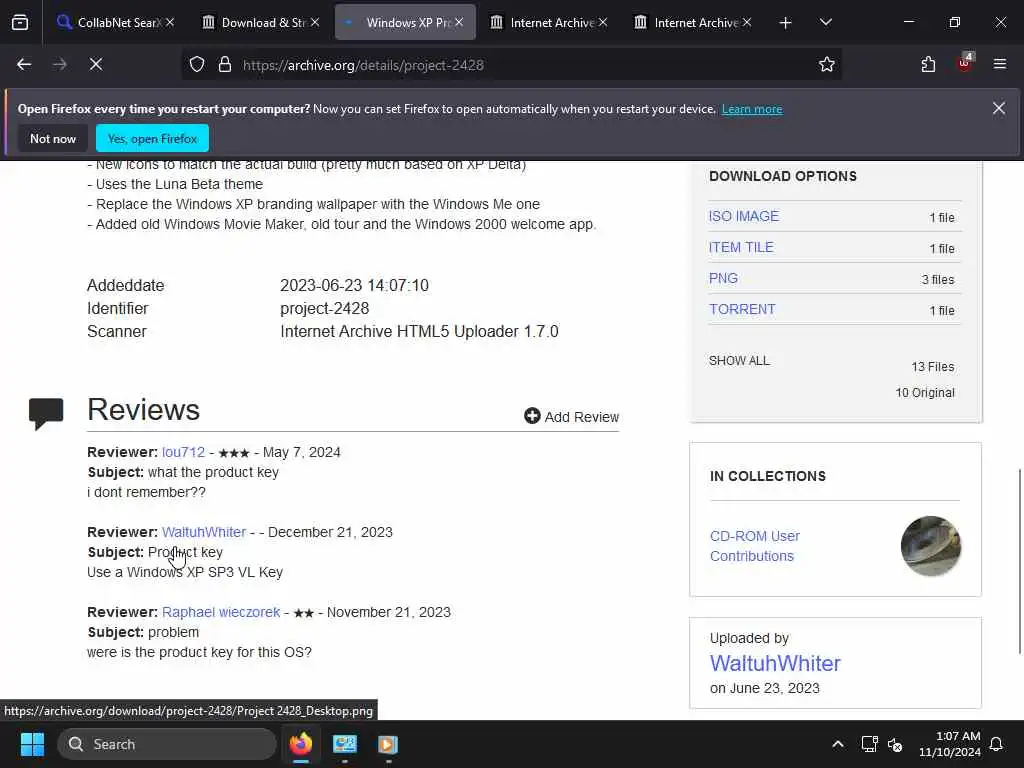Select the added date 2023-06-23 14:07:10
The width and height of the screenshot is (1024, 768).
[x=355, y=285]
